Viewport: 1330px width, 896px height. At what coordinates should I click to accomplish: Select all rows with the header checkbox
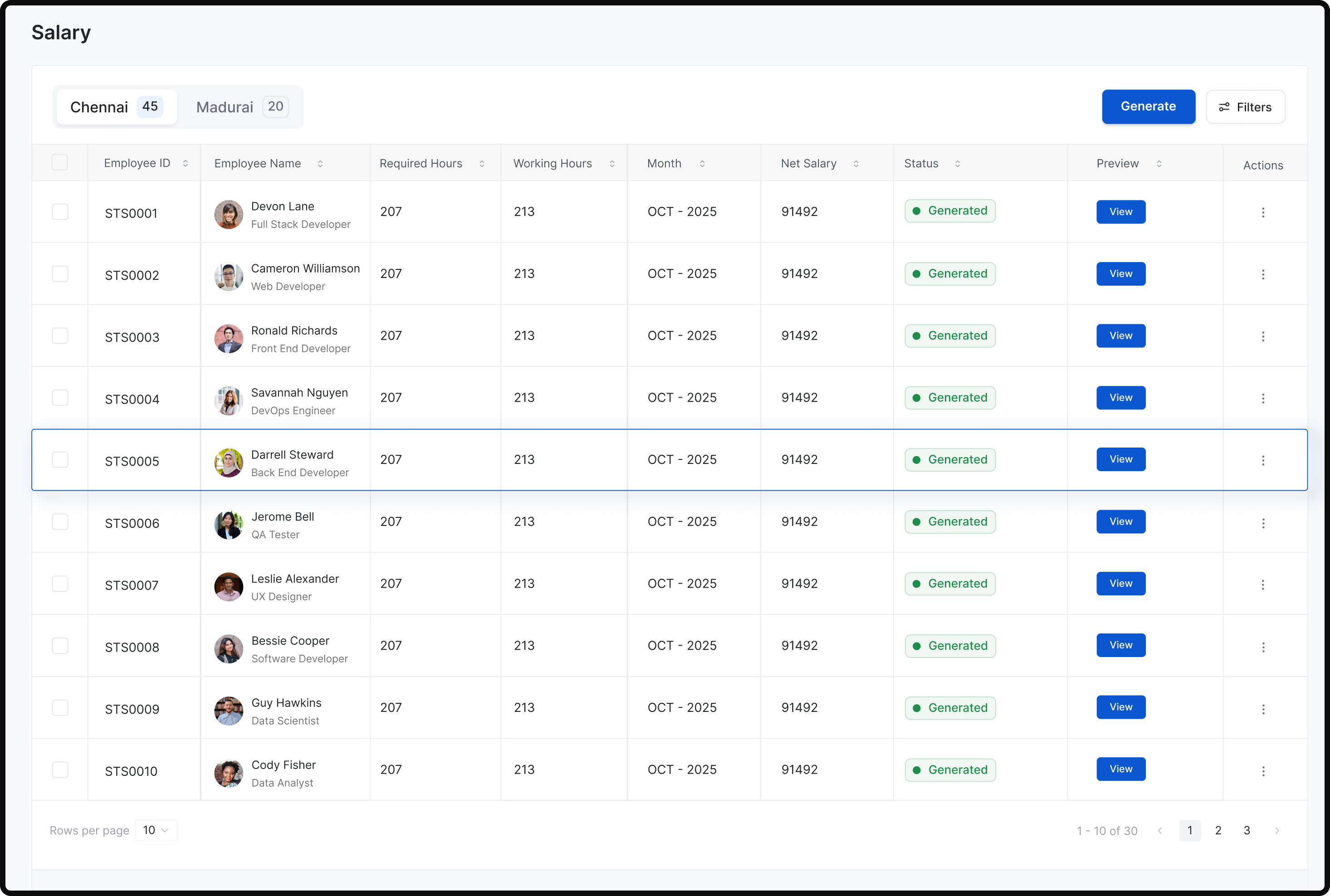click(x=59, y=162)
